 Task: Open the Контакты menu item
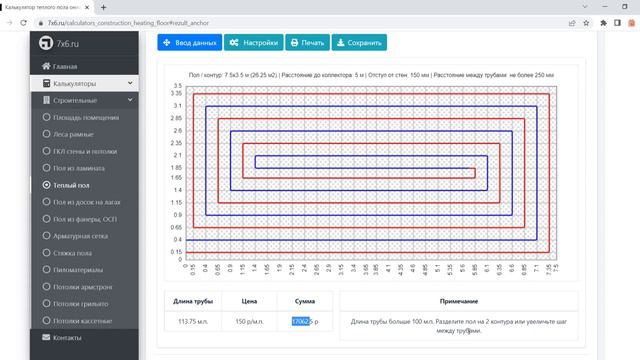84,338
